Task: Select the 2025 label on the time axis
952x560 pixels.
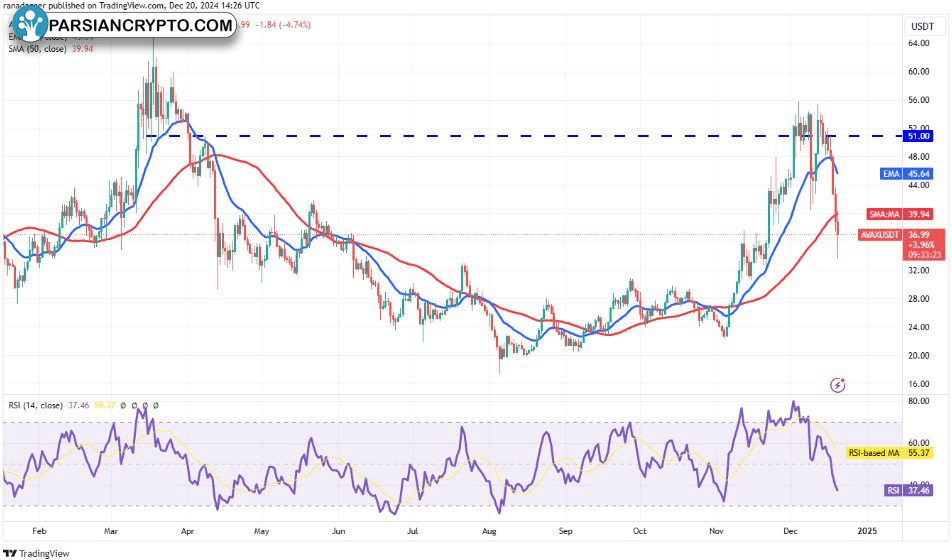Action: pyautogui.click(x=867, y=531)
